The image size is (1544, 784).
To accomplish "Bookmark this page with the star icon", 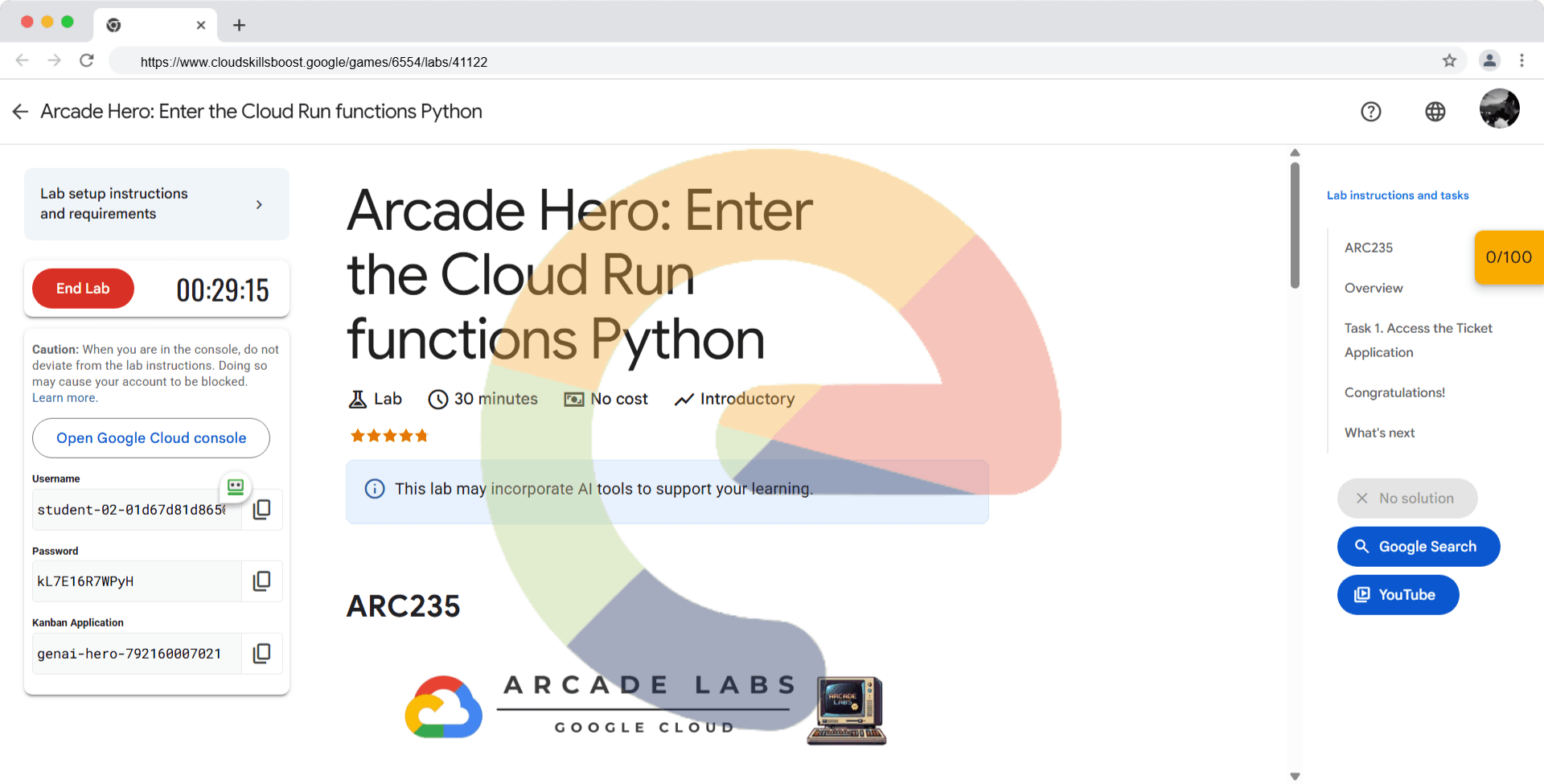I will click(x=1449, y=61).
